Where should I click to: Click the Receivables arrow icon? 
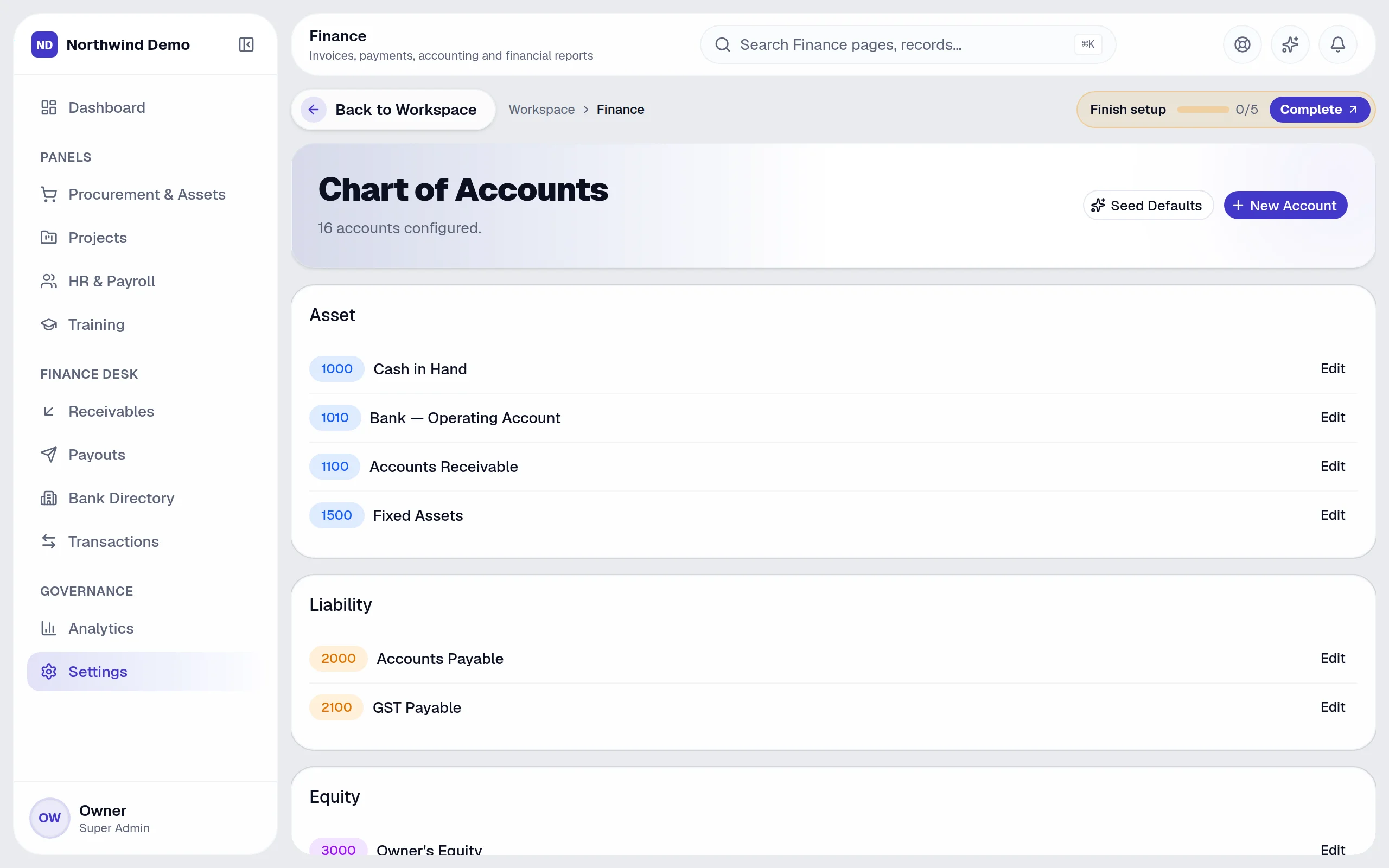(49, 411)
